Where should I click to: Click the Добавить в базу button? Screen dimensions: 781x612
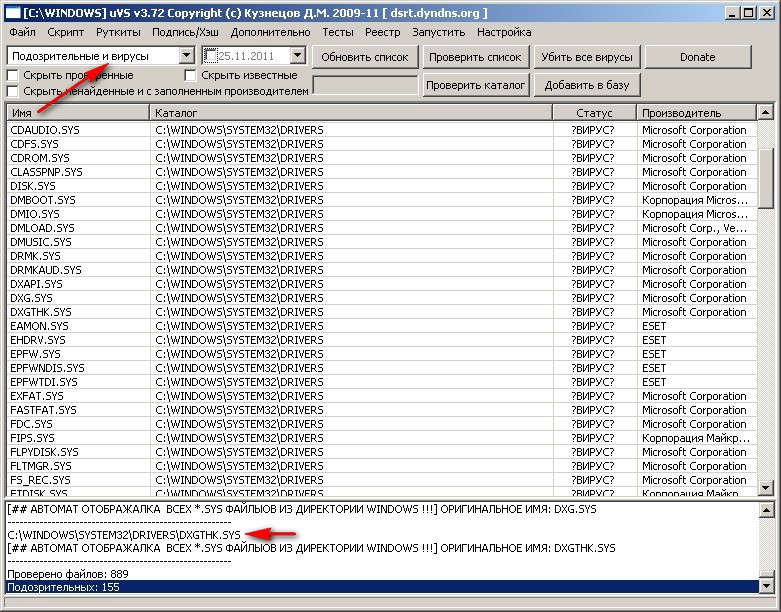coord(586,85)
